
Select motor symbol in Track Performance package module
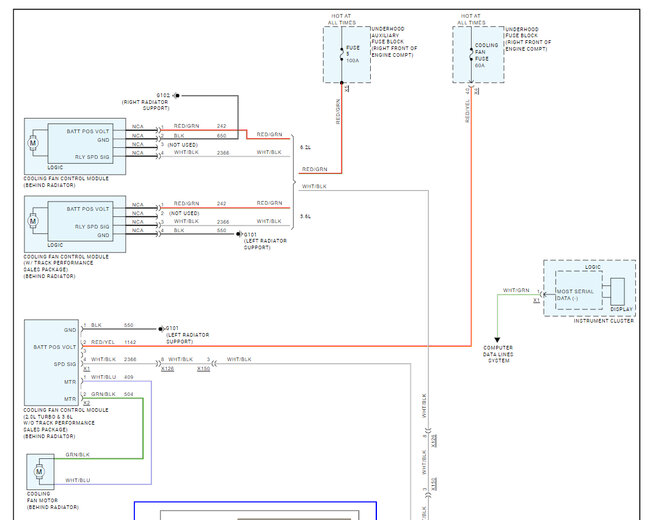pyautogui.click(x=33, y=221)
